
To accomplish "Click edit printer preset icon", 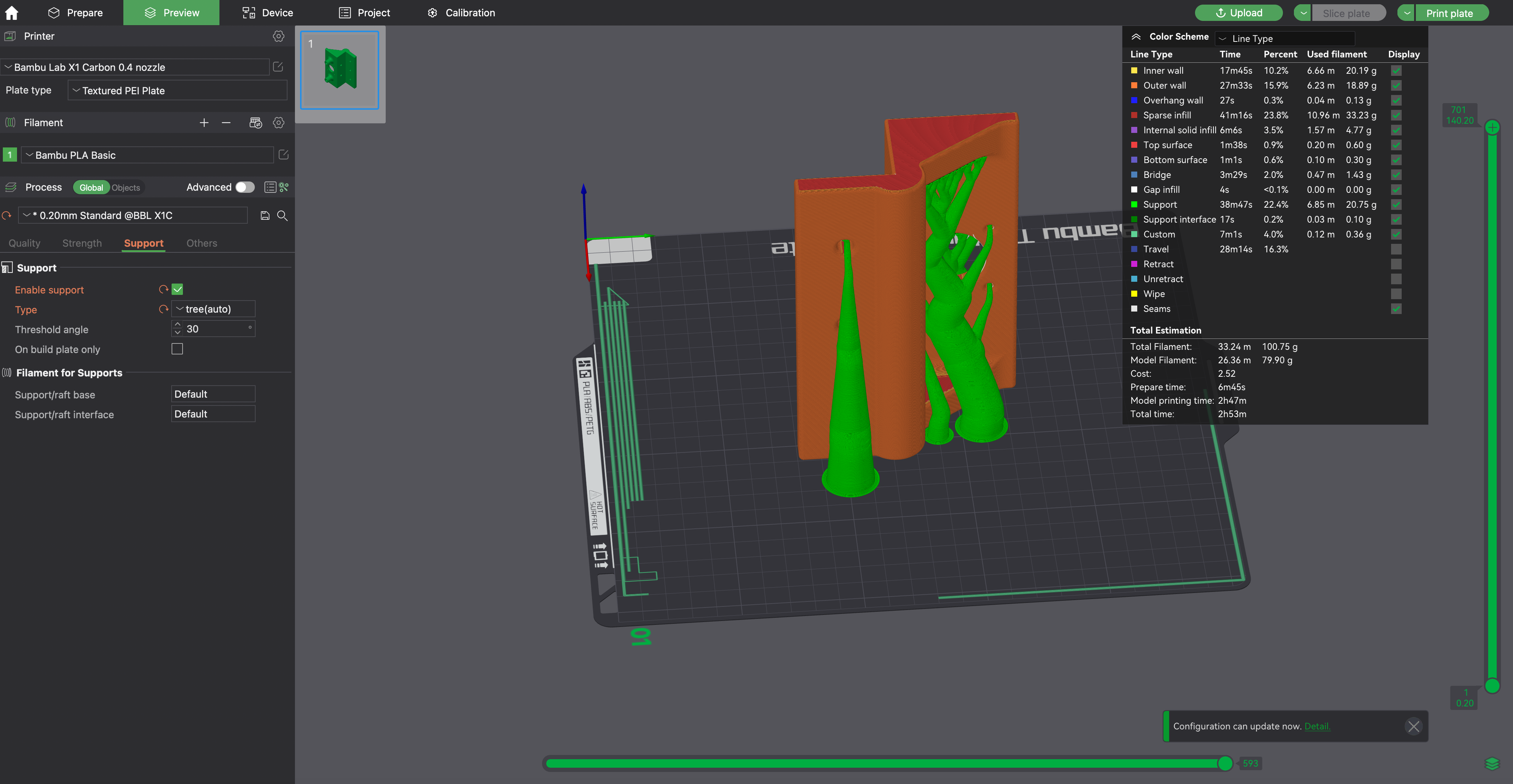I will (x=278, y=67).
